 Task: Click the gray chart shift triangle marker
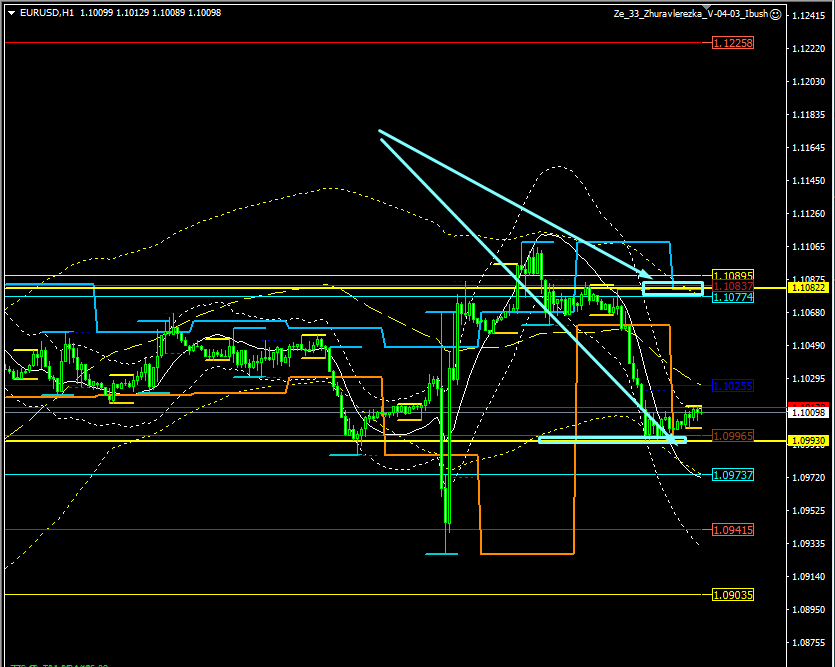pos(707,6)
